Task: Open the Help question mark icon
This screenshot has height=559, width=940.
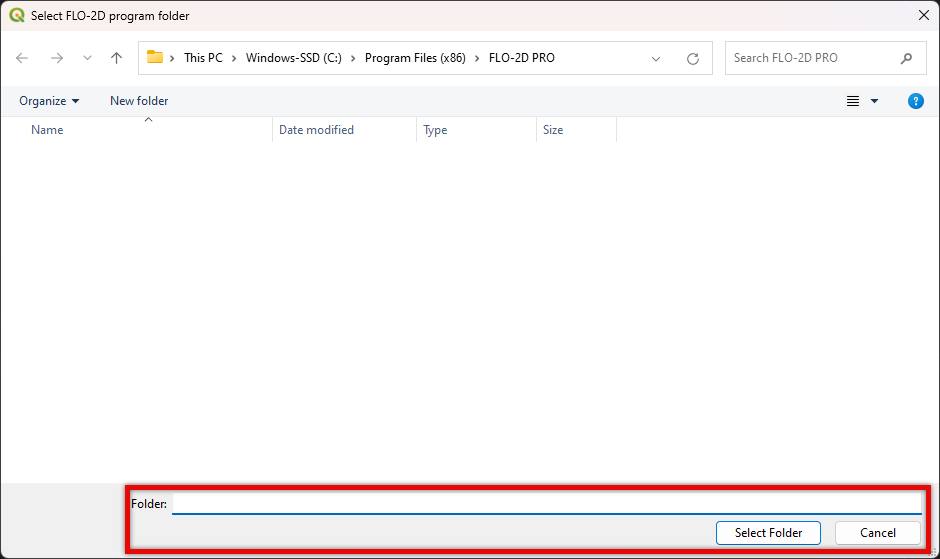Action: point(915,101)
